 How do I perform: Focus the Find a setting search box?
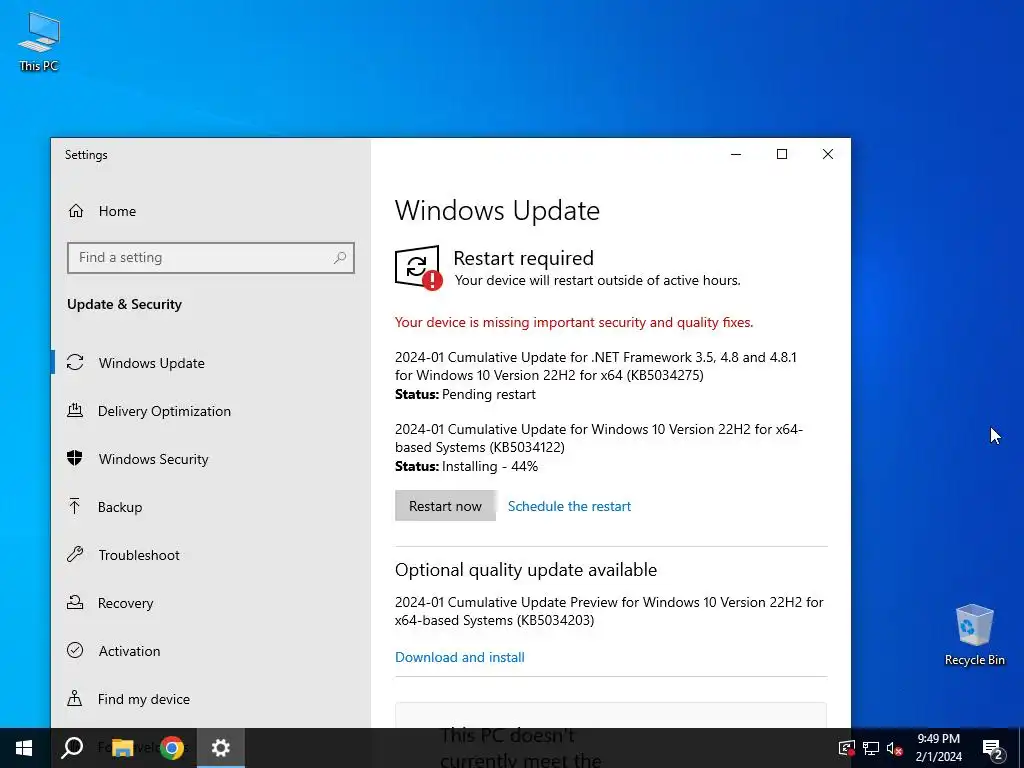tap(210, 257)
